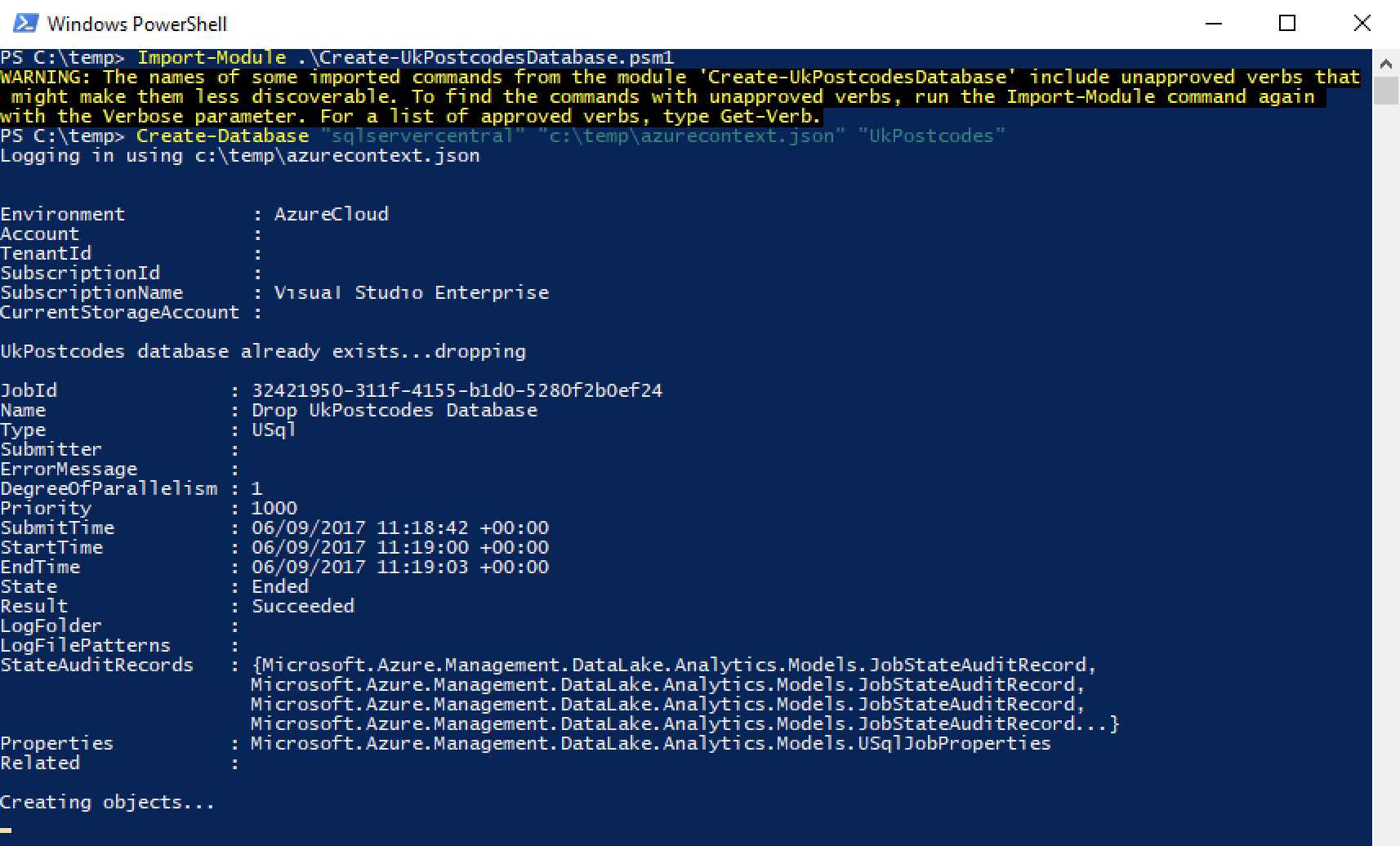
Task: Click the "sqlservercentral" argument string
Action: pyautogui.click(x=421, y=136)
